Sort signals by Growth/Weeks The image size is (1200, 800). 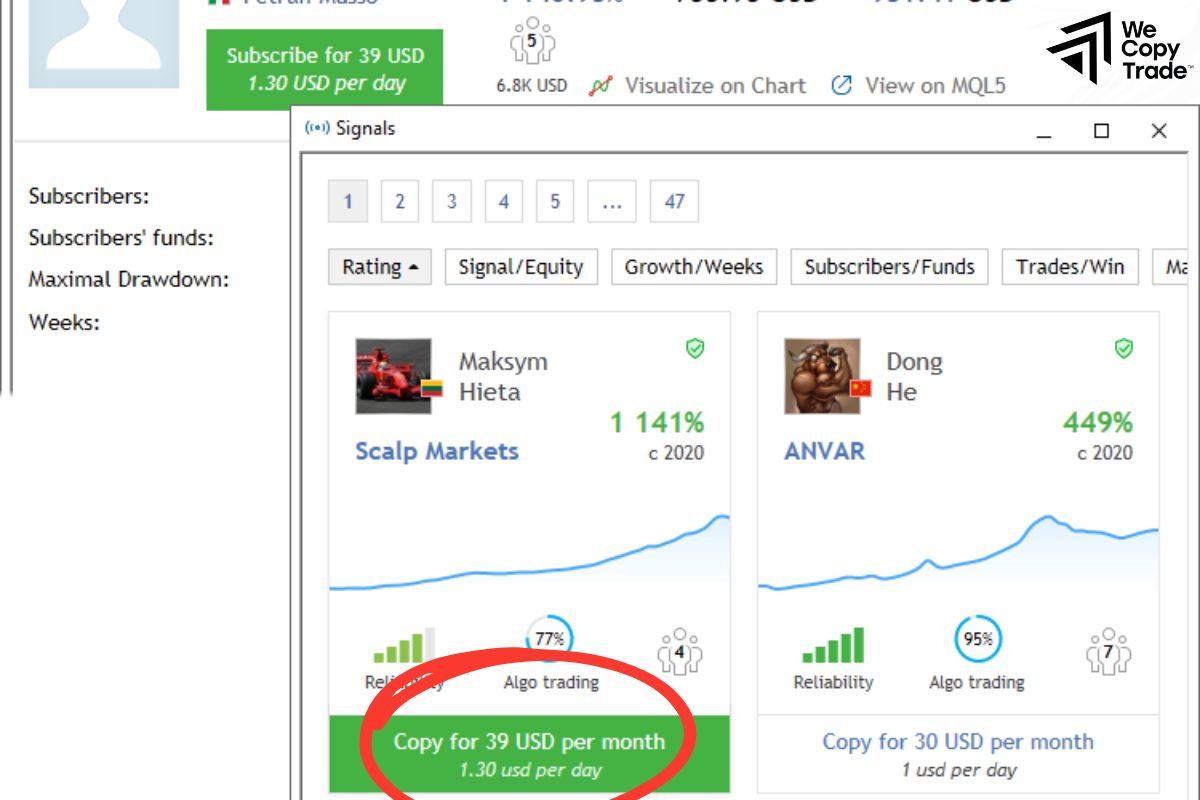click(694, 267)
